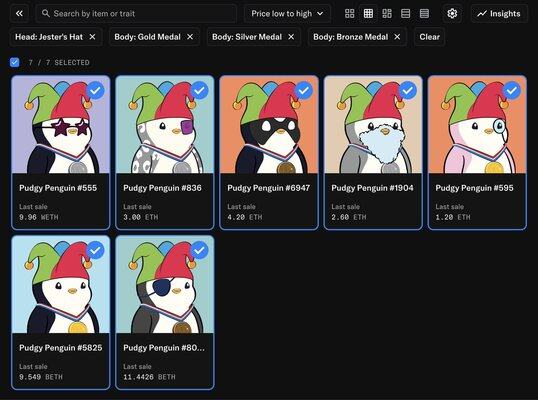Click the 1.20 ETH last sale value
Screen dimensions: 538x400
(x=453, y=217)
